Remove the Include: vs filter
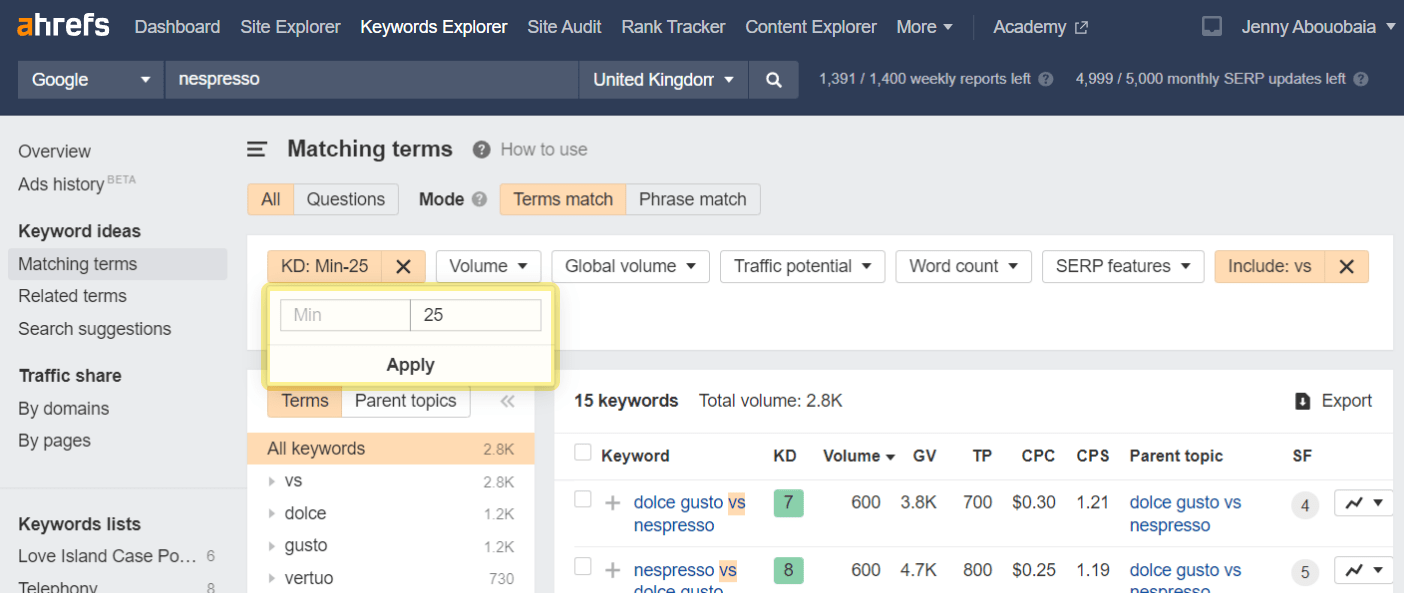Screen dimensions: 1404x593 pyautogui.click(x=1347, y=266)
